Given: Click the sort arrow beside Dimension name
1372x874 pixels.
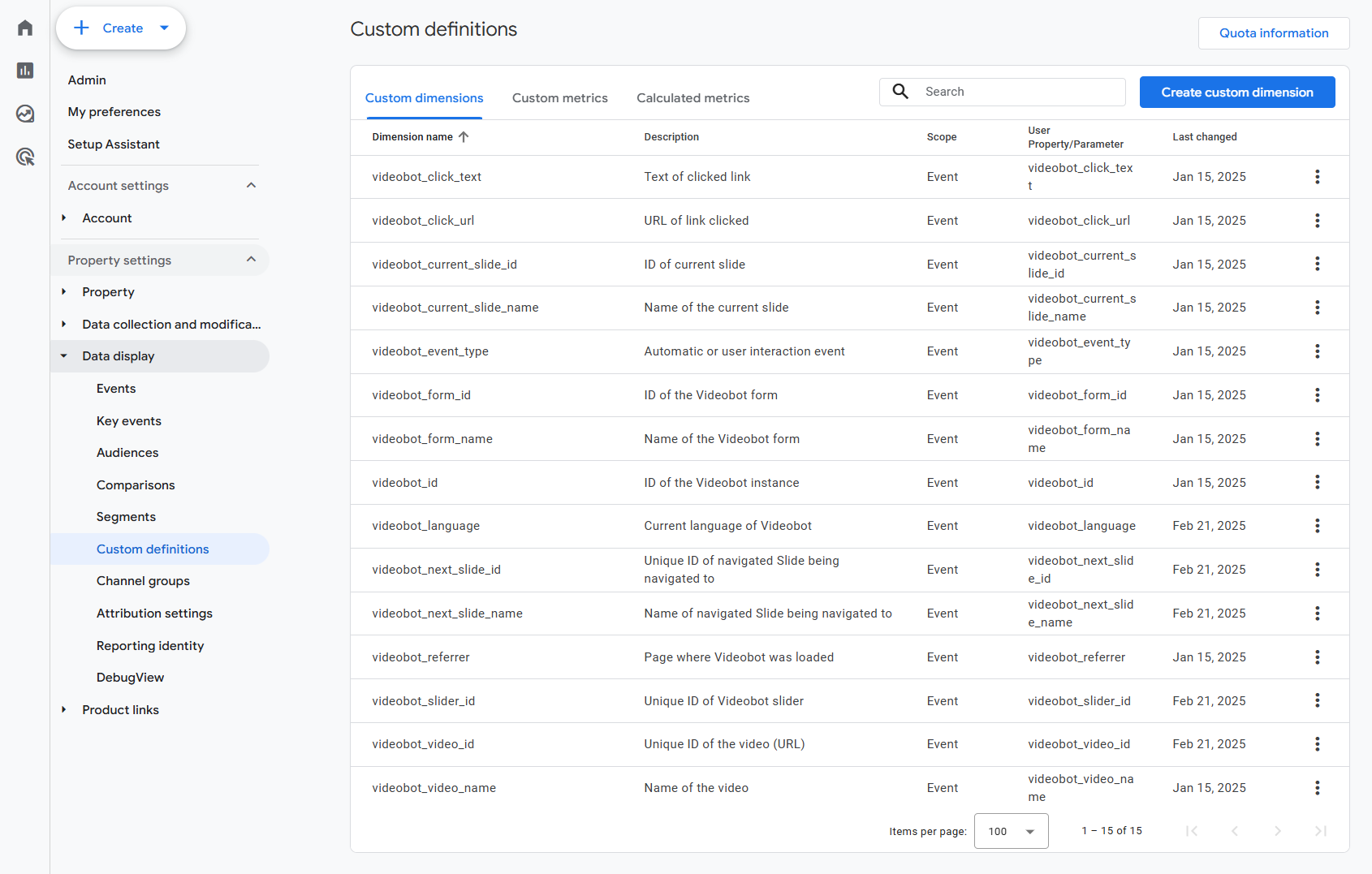Looking at the screenshot, I should [464, 137].
